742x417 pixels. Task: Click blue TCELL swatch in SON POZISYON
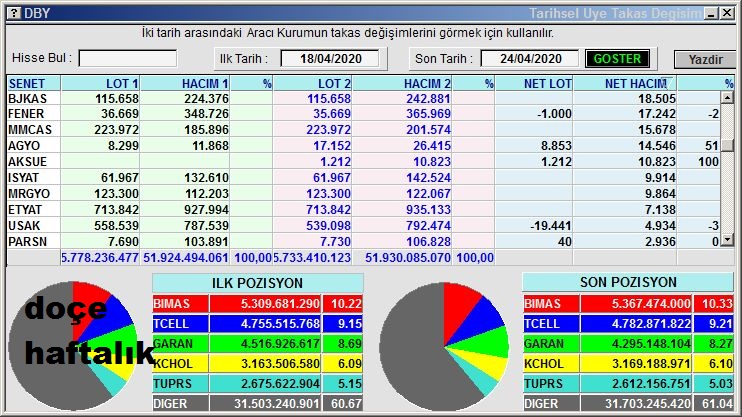551,324
